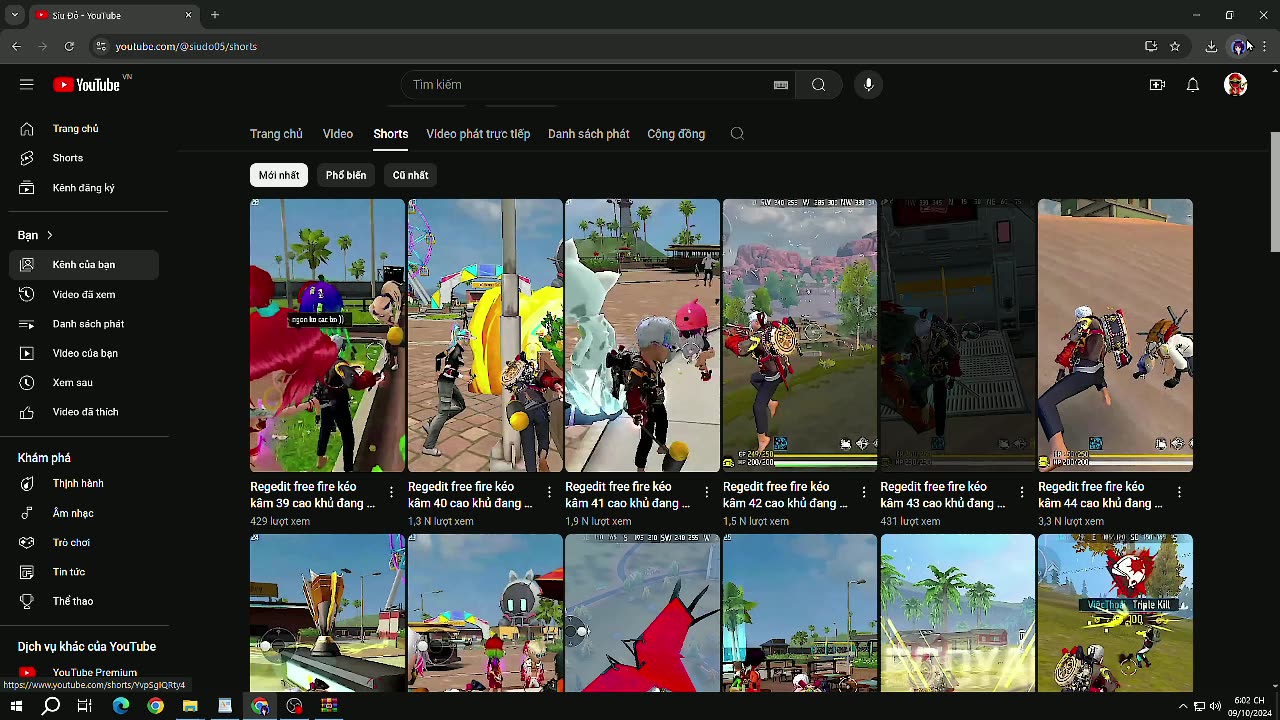Open Video đã xem history
Screen dimensions: 1280x720
click(84, 295)
